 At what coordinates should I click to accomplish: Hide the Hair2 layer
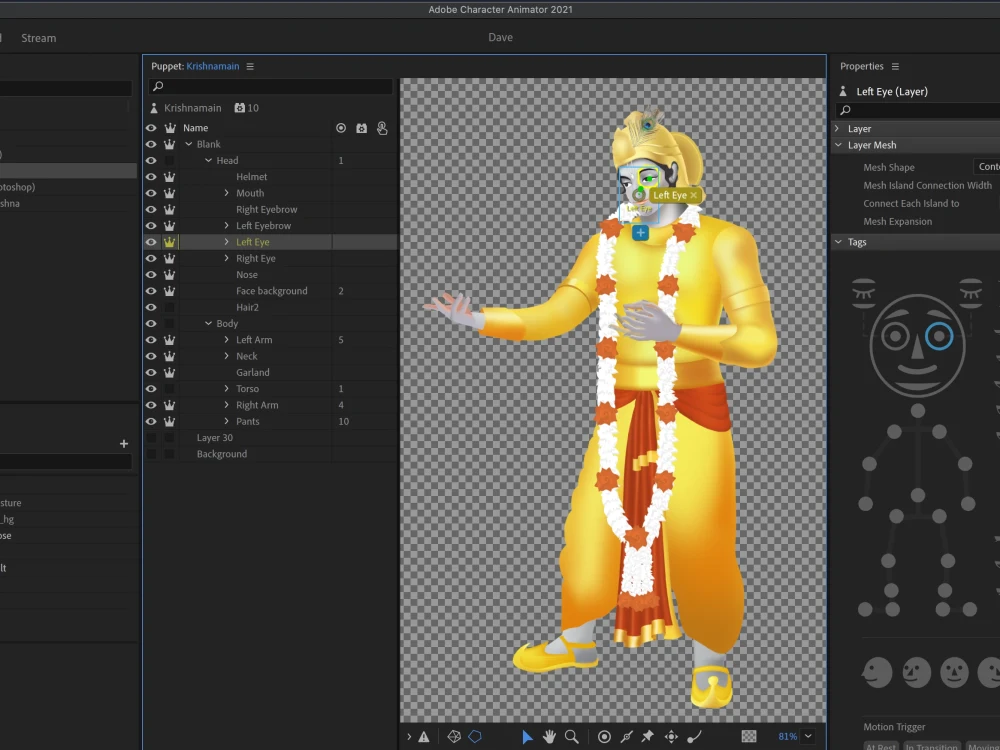click(x=151, y=307)
